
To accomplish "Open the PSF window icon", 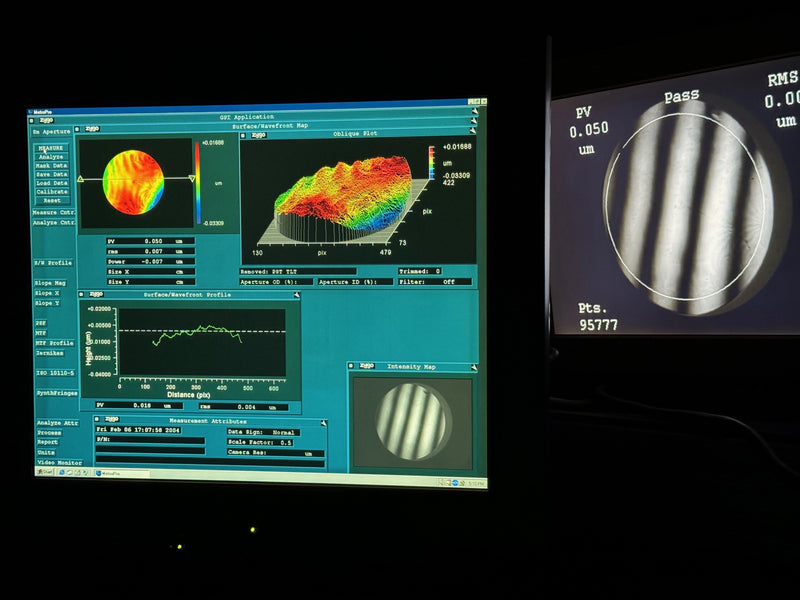I will pos(41,323).
